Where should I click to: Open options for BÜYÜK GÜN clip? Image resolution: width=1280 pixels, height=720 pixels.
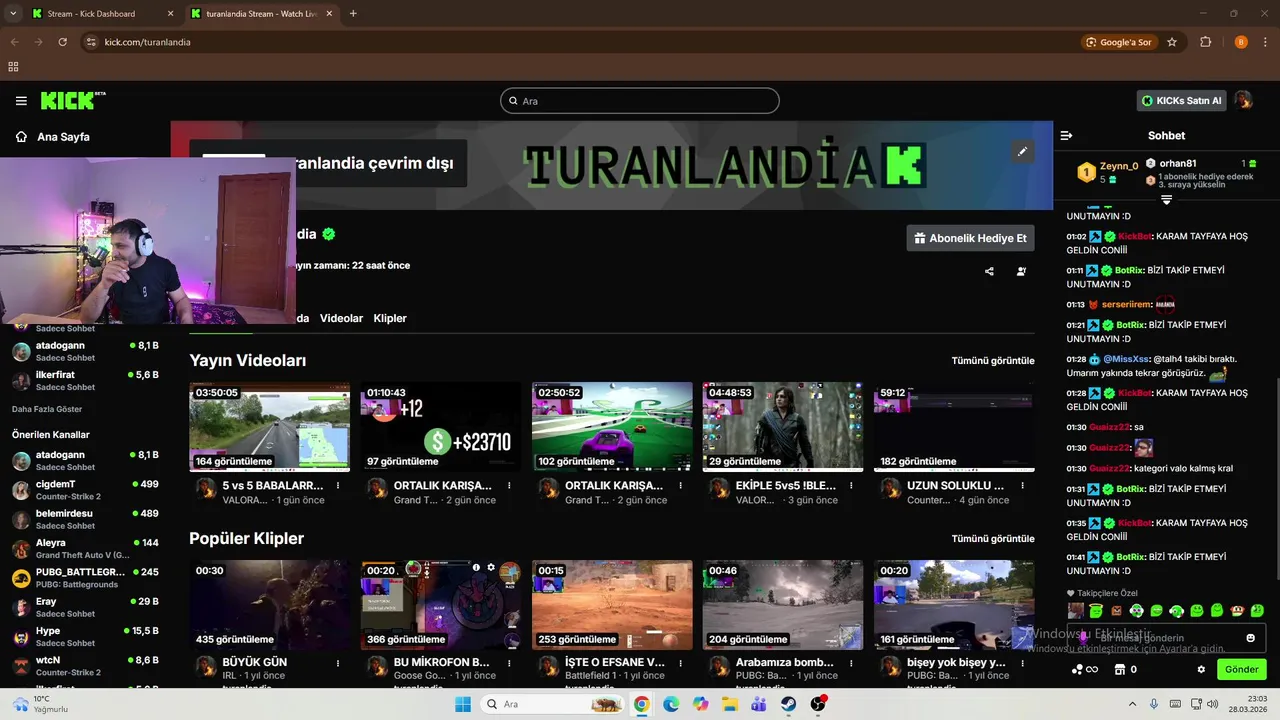(x=338, y=662)
